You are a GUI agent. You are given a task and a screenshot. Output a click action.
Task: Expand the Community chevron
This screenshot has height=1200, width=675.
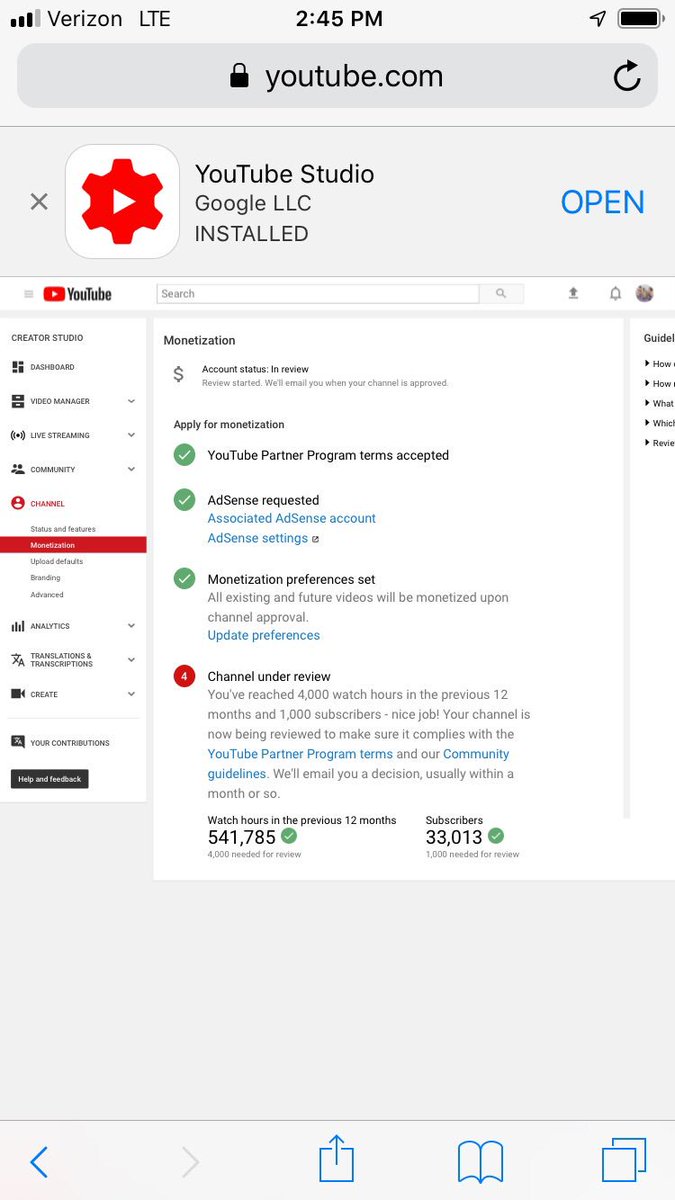[131, 469]
